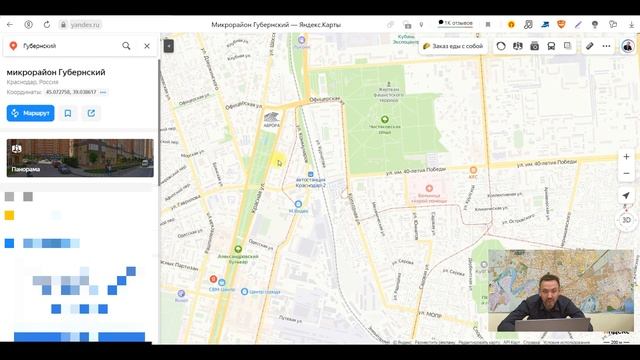Open the Панорама street view thumbnail

[80, 158]
